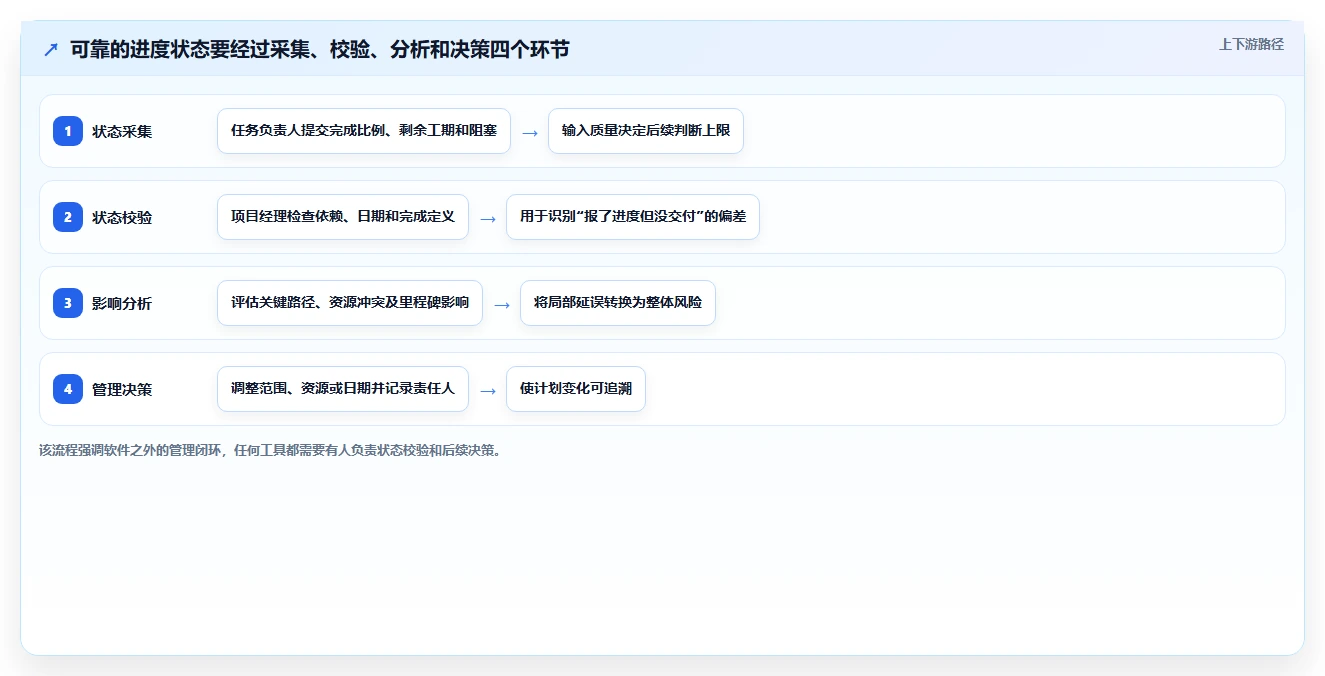Click the step 2 number badge
Screen dimensions: 1325x676
tap(68, 217)
